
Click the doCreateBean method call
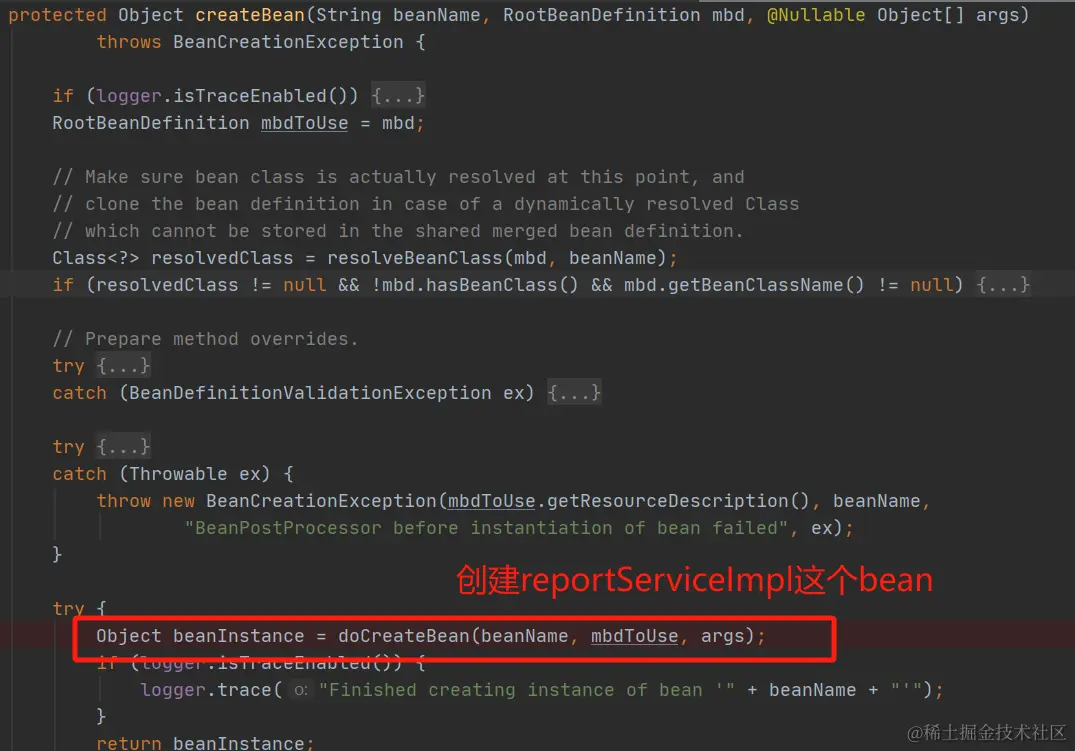click(404, 636)
